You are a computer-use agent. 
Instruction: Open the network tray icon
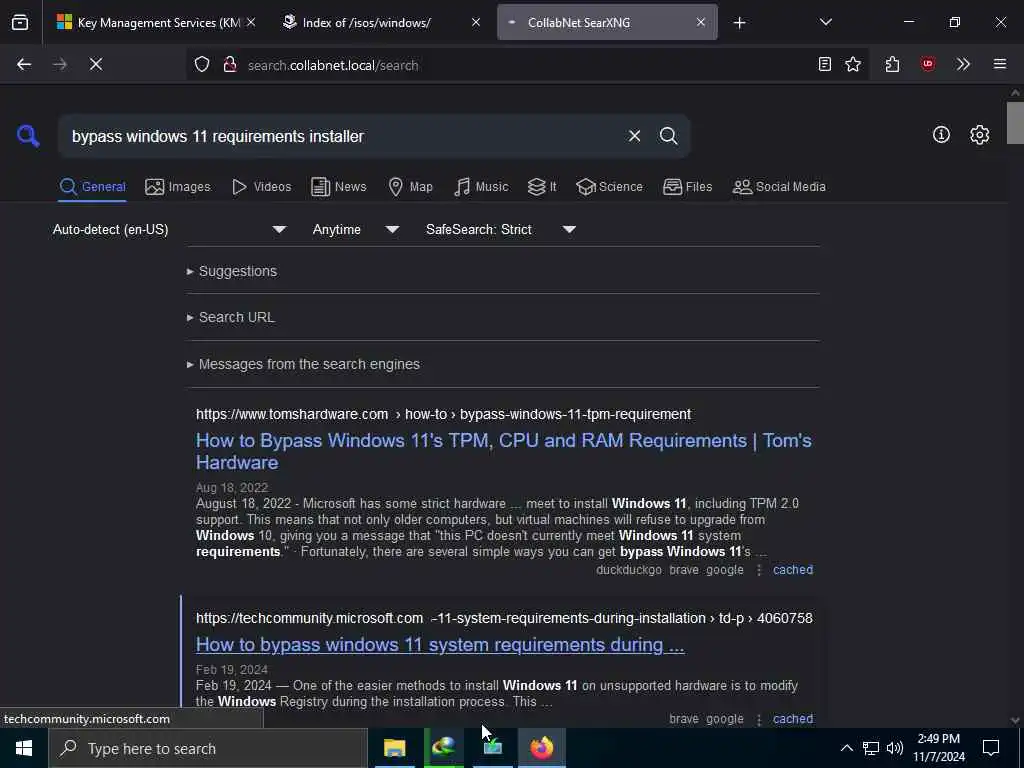871,748
